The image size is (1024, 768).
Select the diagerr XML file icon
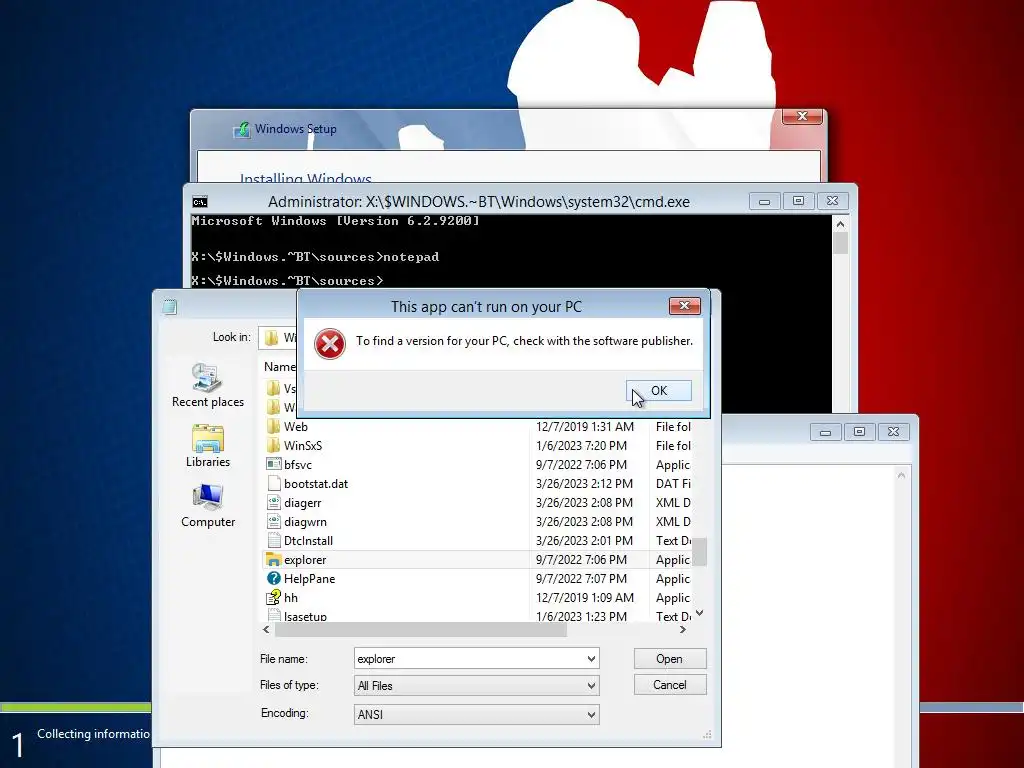click(x=274, y=502)
